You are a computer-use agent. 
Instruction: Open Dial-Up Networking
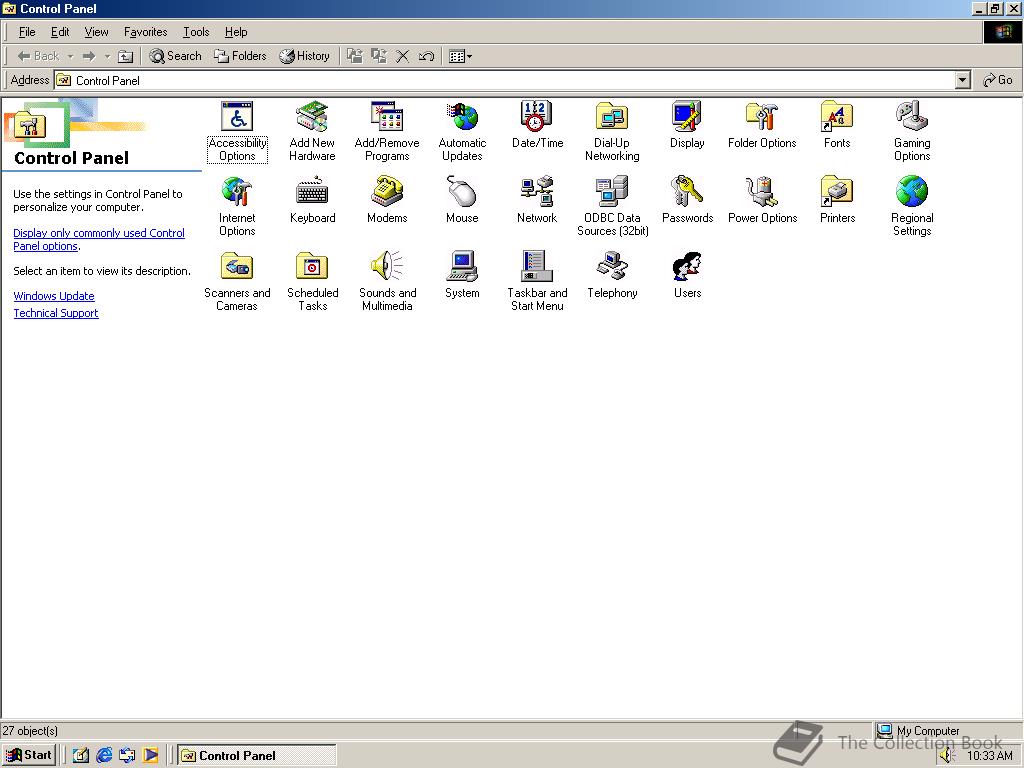[612, 115]
